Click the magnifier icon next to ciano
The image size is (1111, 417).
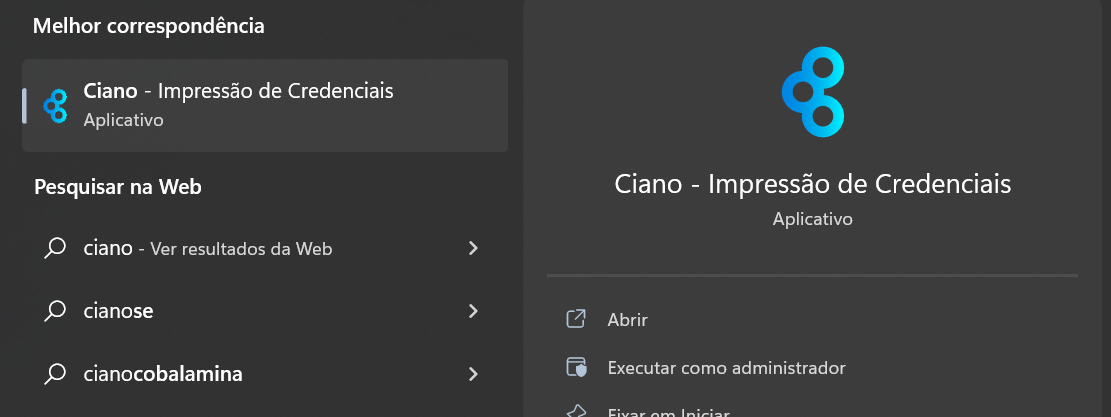(55, 248)
